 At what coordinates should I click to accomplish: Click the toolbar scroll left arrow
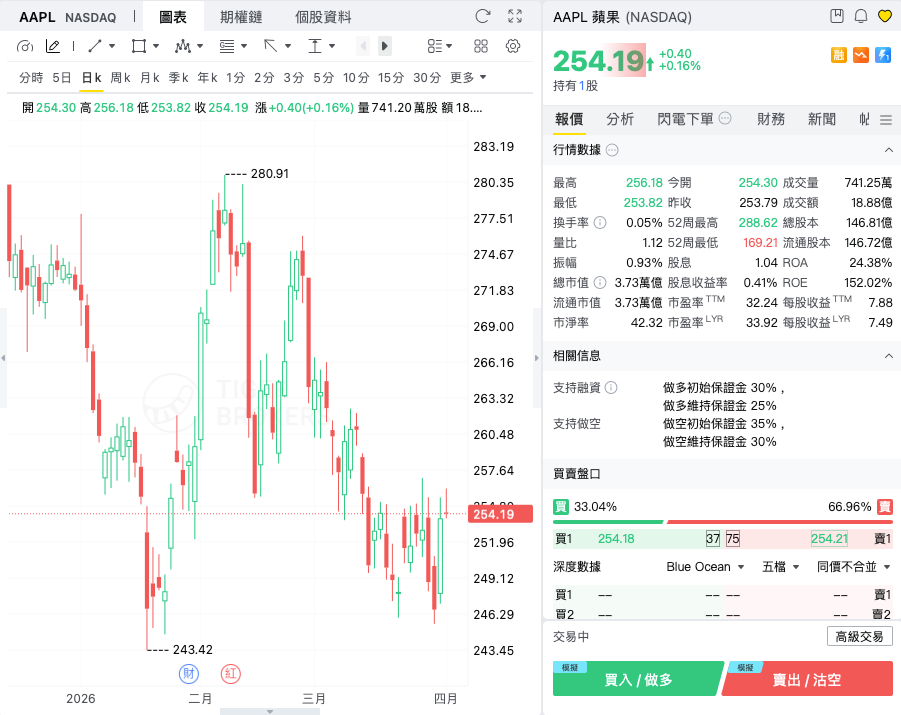[x=363, y=46]
